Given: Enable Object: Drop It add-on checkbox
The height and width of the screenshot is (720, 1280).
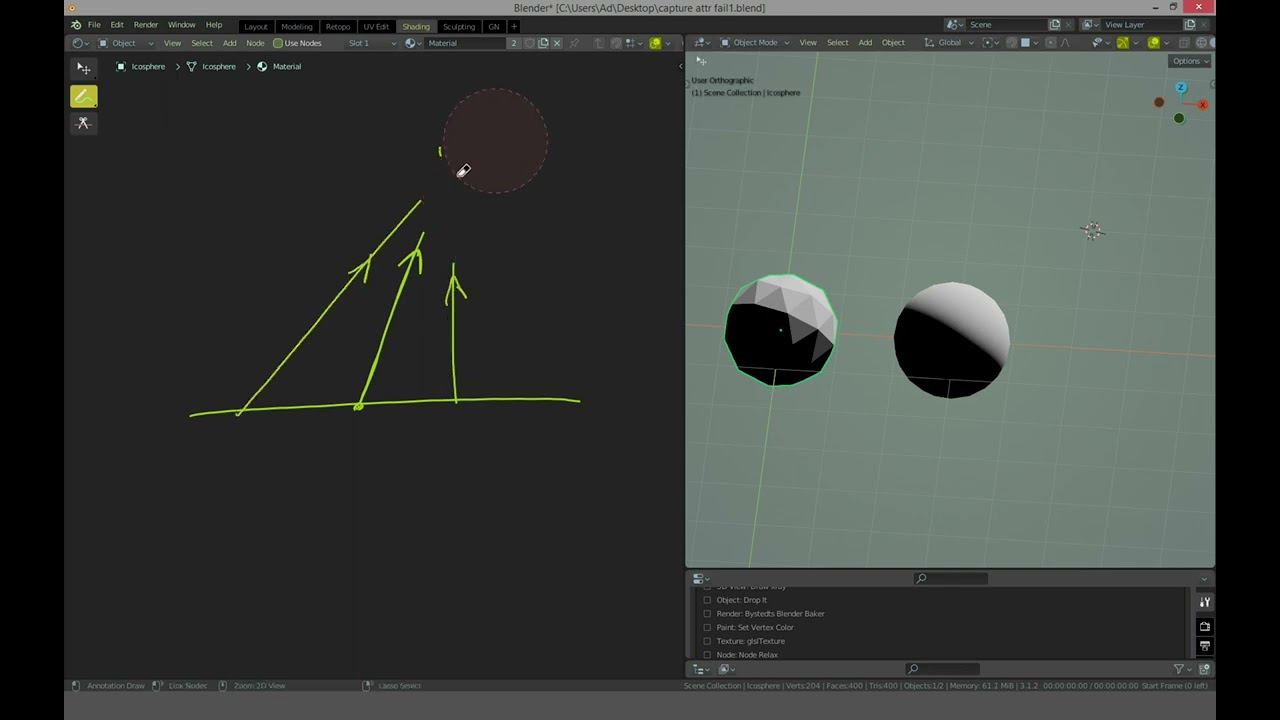Looking at the screenshot, I should pos(707,600).
